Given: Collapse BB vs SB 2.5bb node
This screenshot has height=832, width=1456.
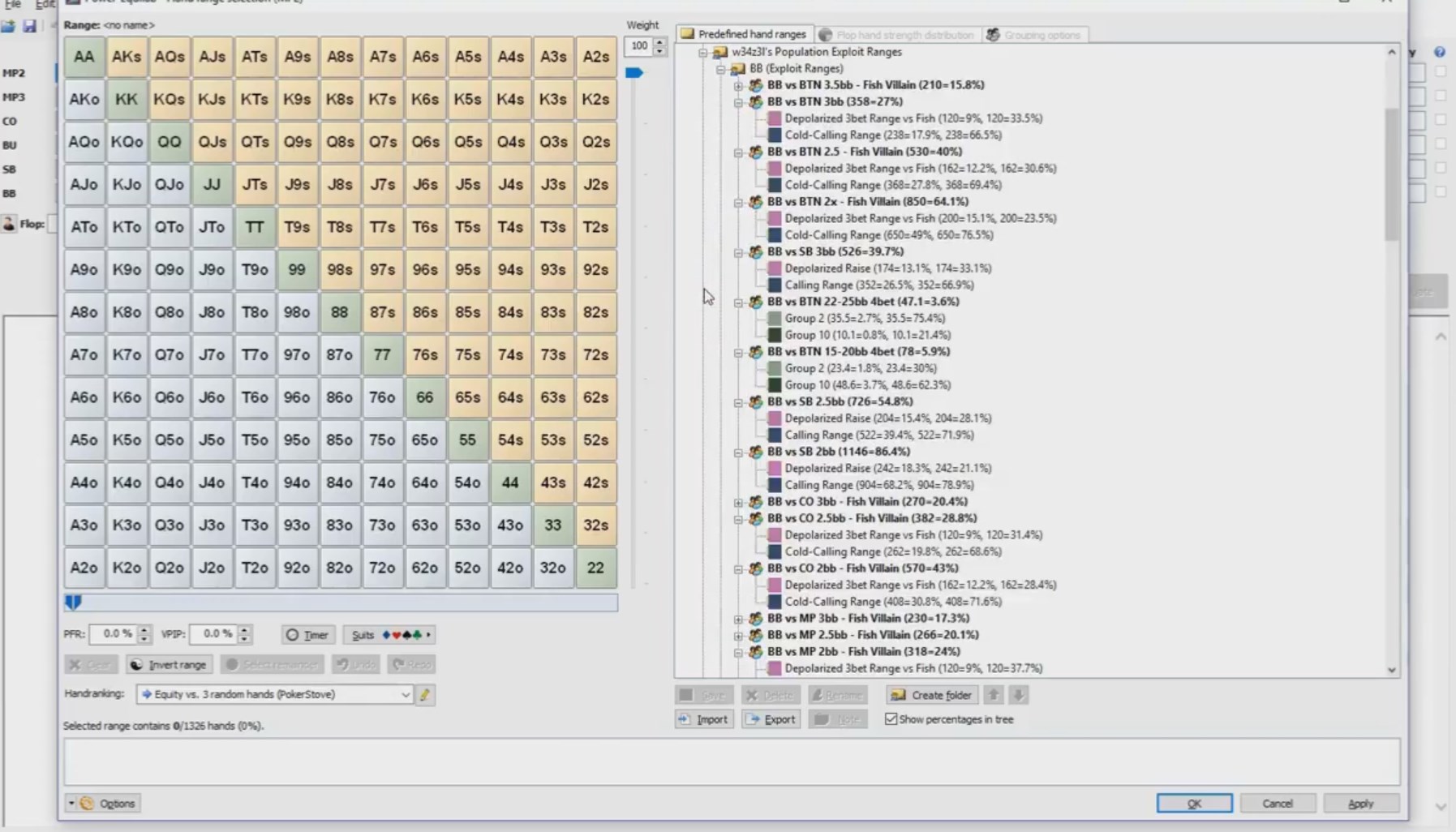Looking at the screenshot, I should 738,402.
